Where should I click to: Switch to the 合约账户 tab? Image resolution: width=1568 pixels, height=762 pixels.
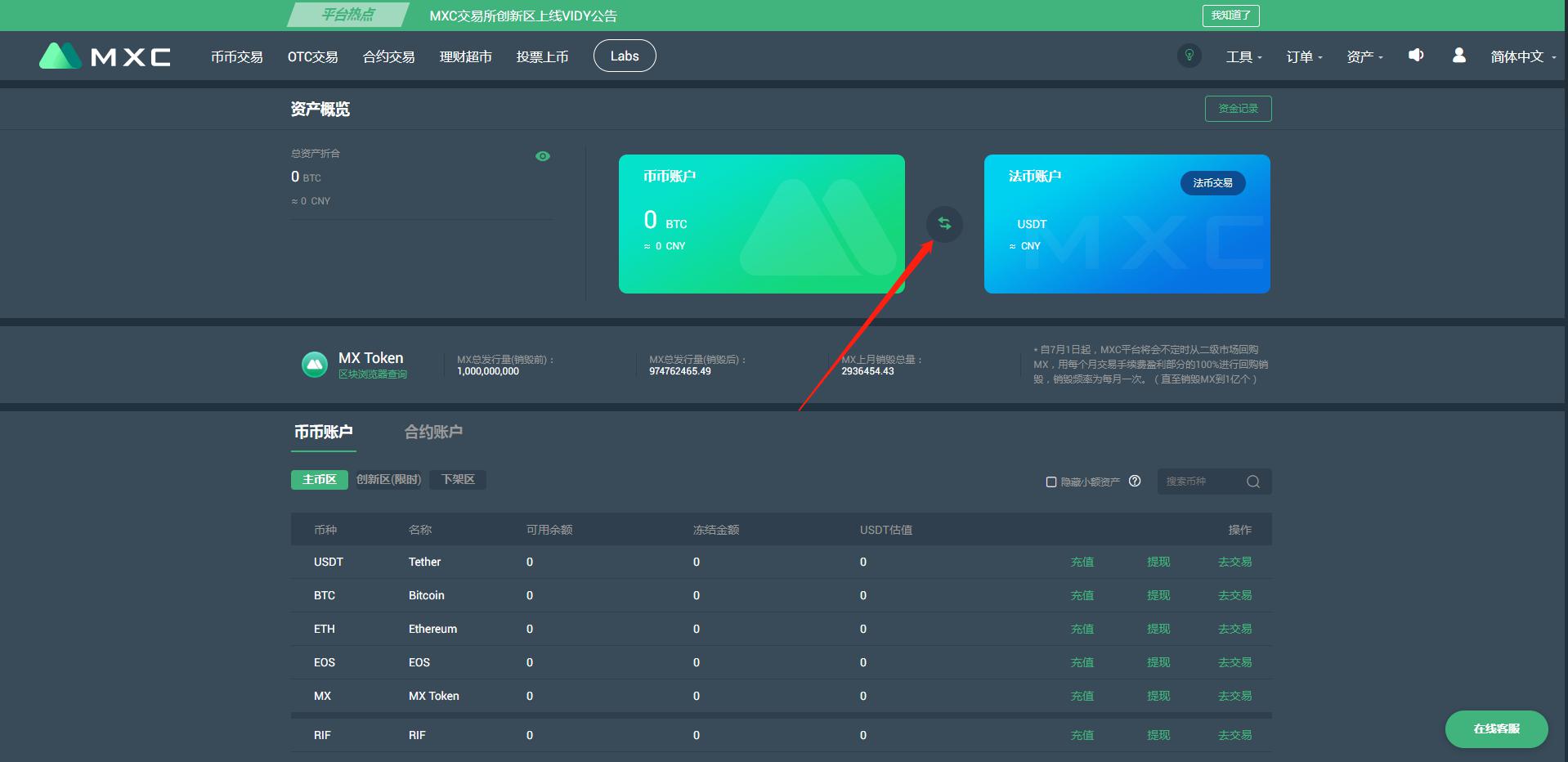(433, 432)
